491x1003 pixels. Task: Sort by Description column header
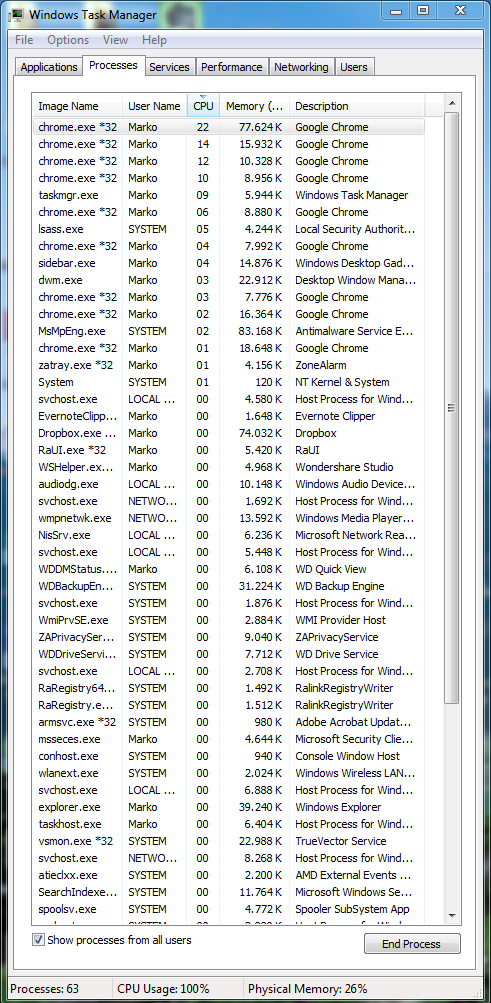pos(357,106)
